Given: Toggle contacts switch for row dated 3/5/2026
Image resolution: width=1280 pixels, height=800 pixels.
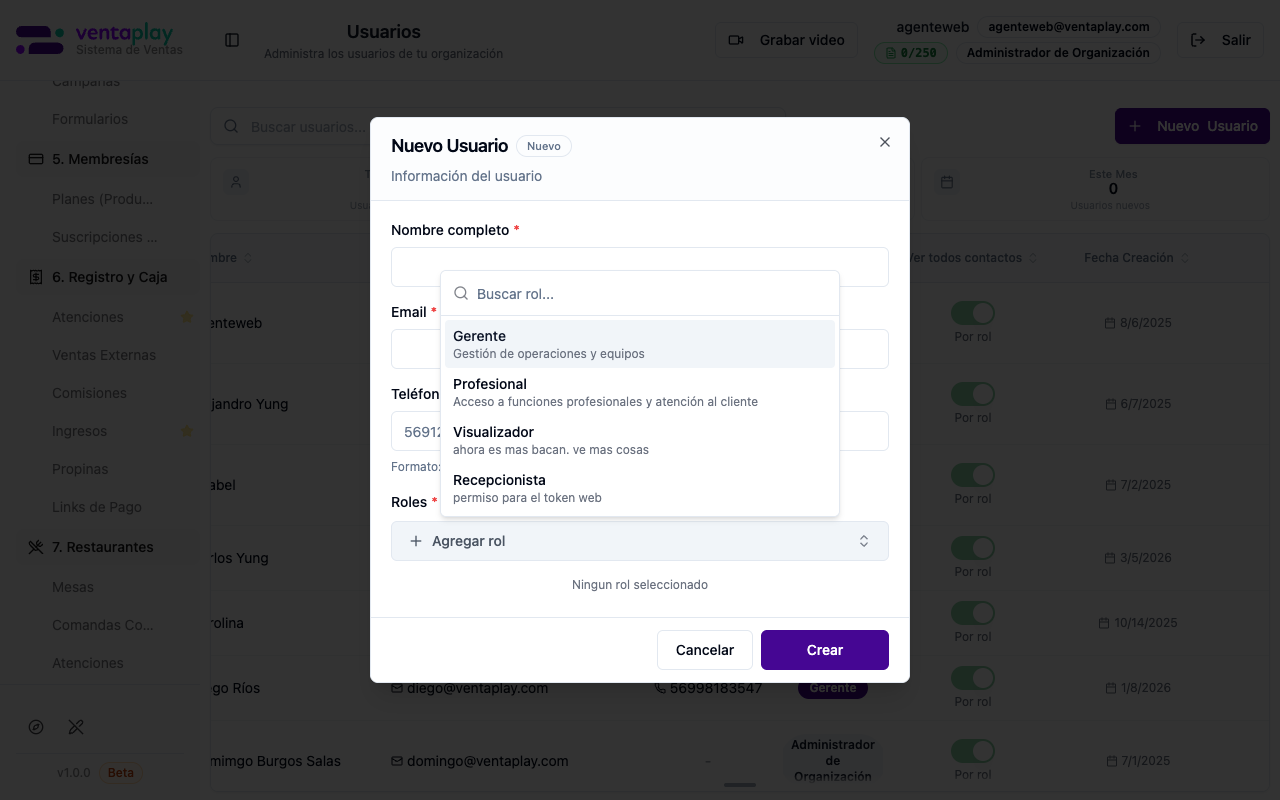Looking at the screenshot, I should coord(972,548).
